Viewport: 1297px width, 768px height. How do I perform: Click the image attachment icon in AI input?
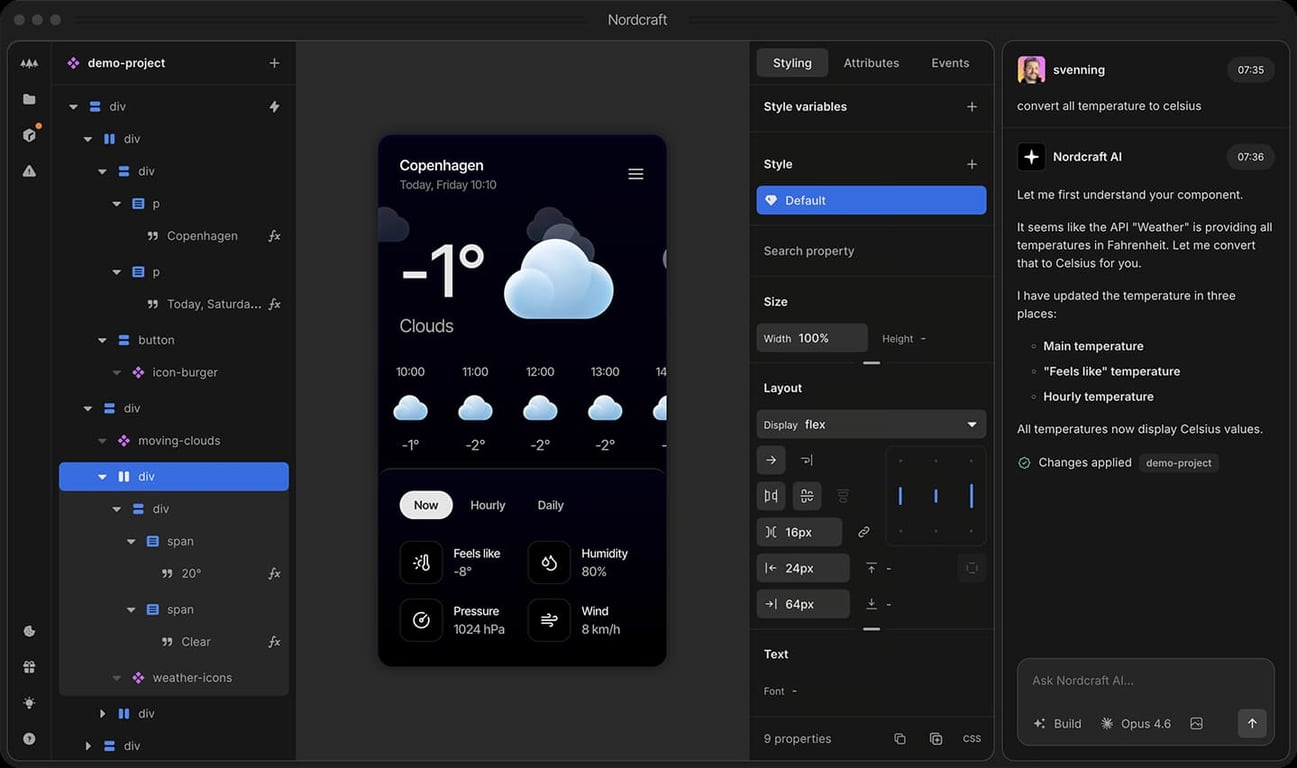[x=1196, y=723]
